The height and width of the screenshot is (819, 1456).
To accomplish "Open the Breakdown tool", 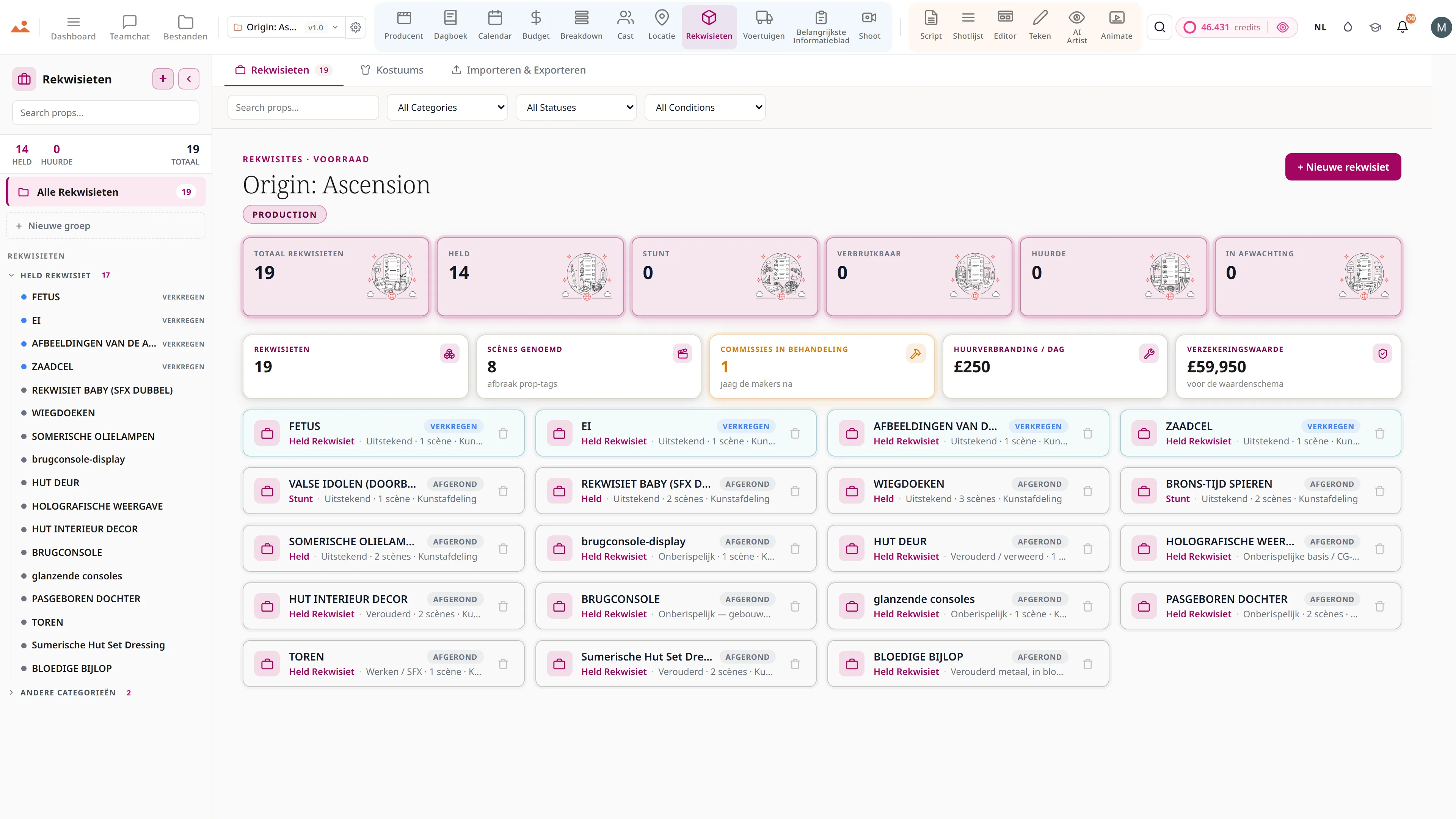I will tap(581, 27).
